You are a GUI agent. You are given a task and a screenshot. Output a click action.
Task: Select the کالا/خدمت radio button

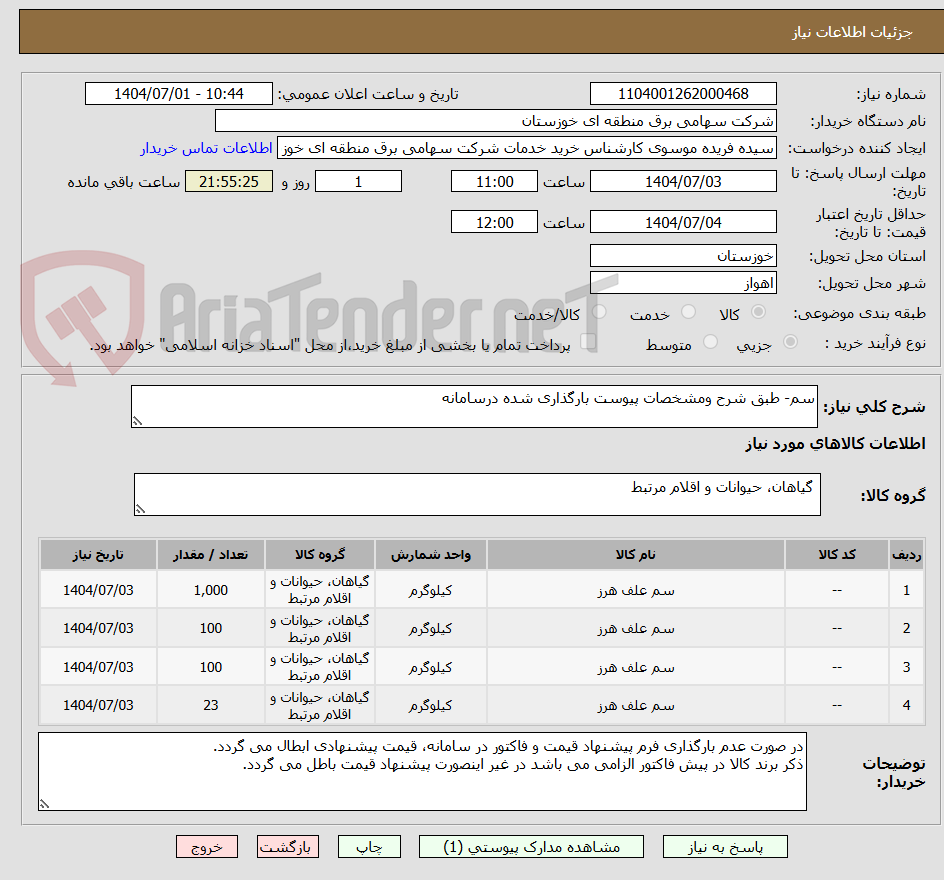(599, 312)
